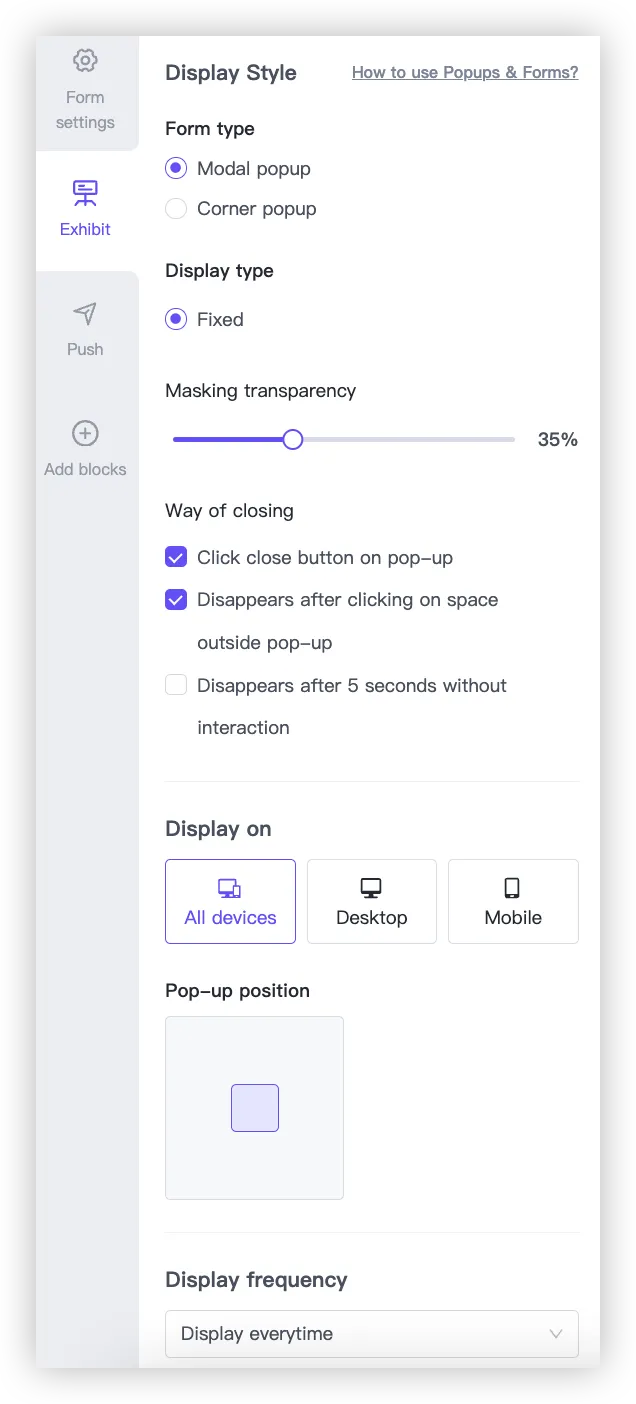Viewport: 636px width, 1404px height.
Task: Click the Add blocks plus icon
Action: [x=85, y=434]
